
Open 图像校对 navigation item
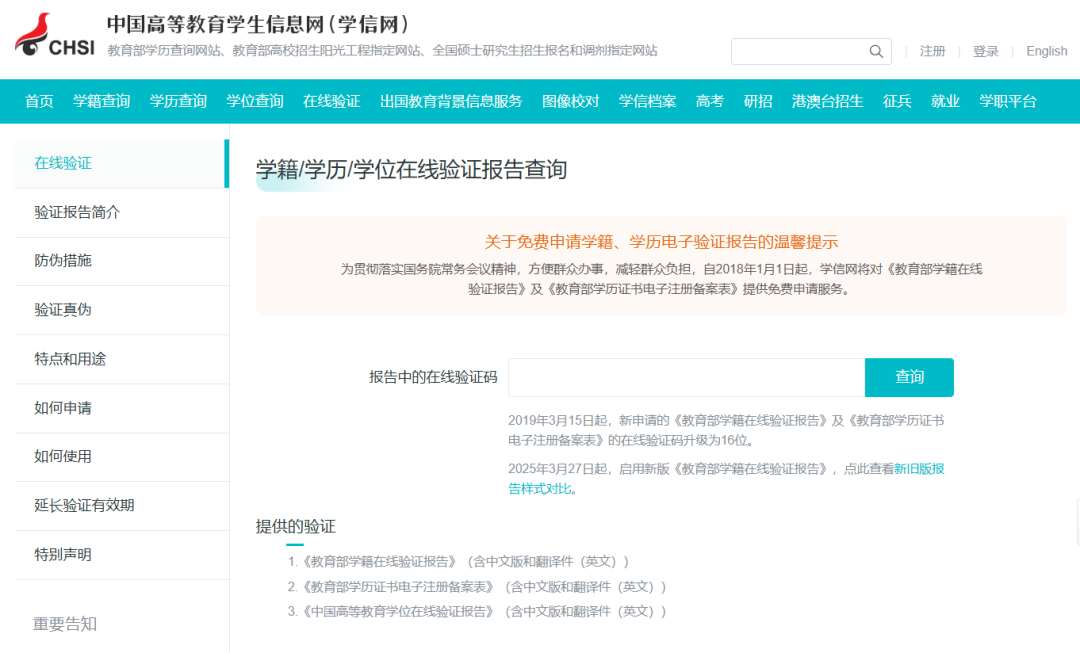click(570, 101)
